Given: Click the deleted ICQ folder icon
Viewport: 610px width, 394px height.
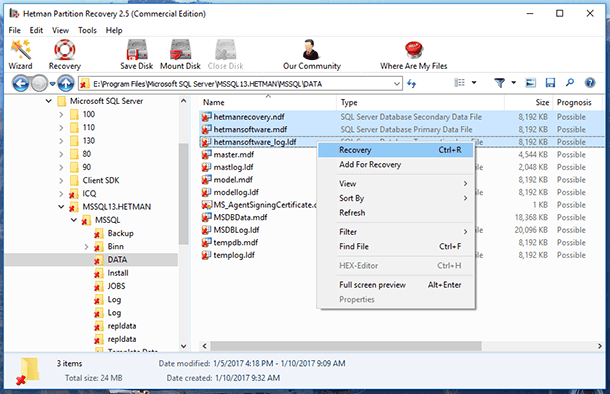Looking at the screenshot, I should 73,194.
